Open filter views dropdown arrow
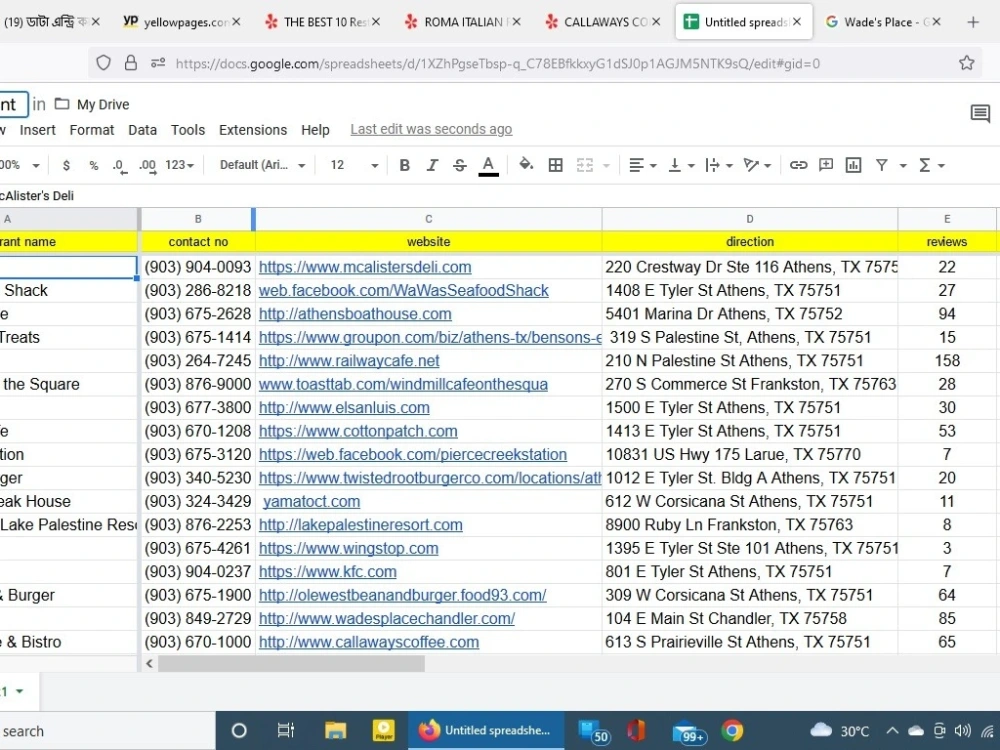Viewport: 1000px width, 750px height. tap(903, 166)
